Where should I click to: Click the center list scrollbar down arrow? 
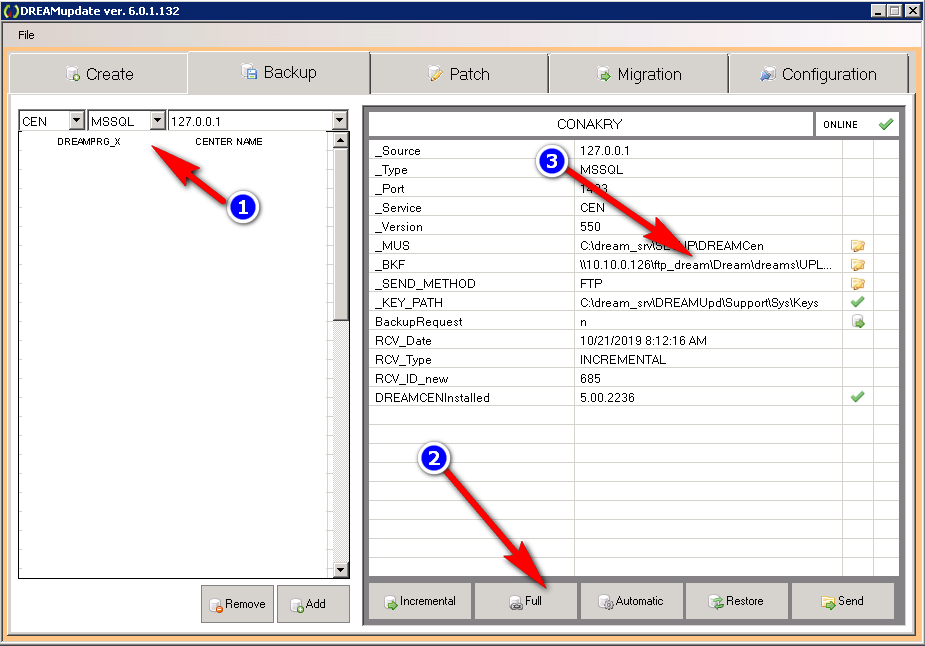pyautogui.click(x=340, y=569)
